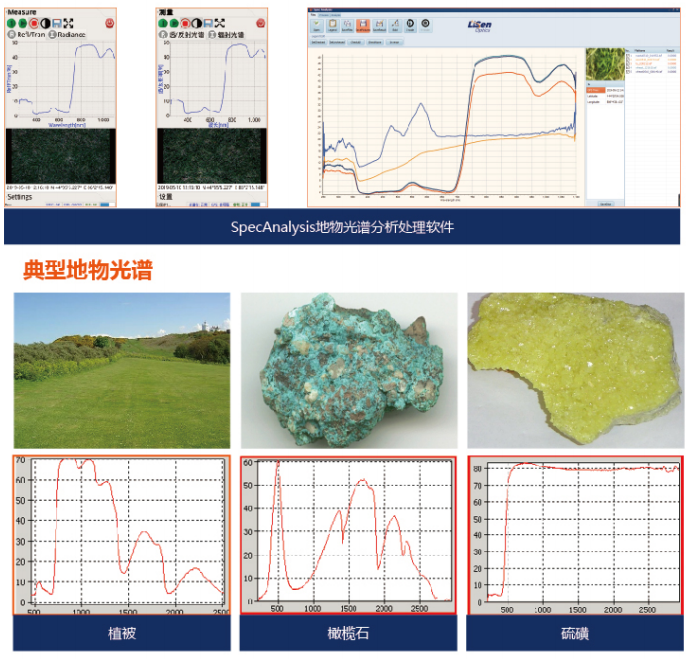Click vegetation meadow photo
The height and width of the screenshot is (659, 697).
click(x=122, y=370)
